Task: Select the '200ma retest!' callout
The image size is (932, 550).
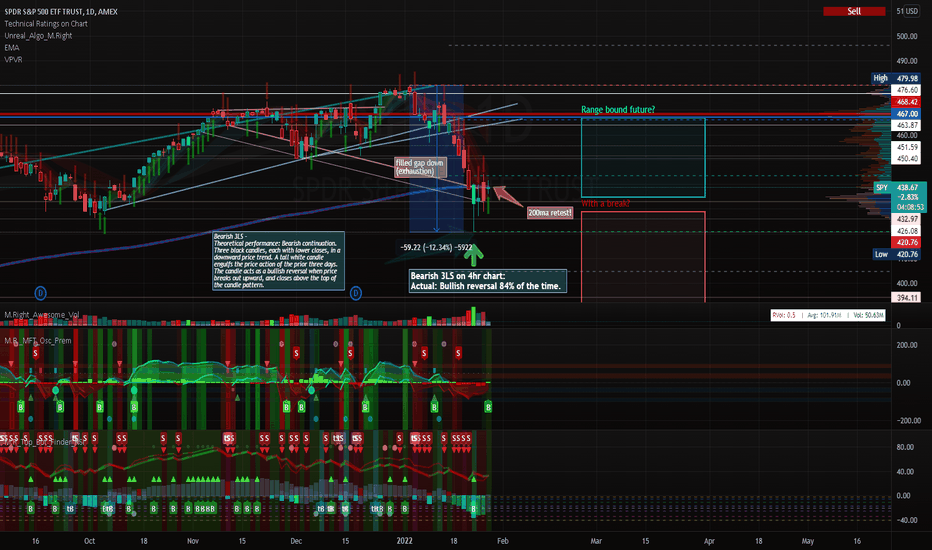Action: pos(550,212)
